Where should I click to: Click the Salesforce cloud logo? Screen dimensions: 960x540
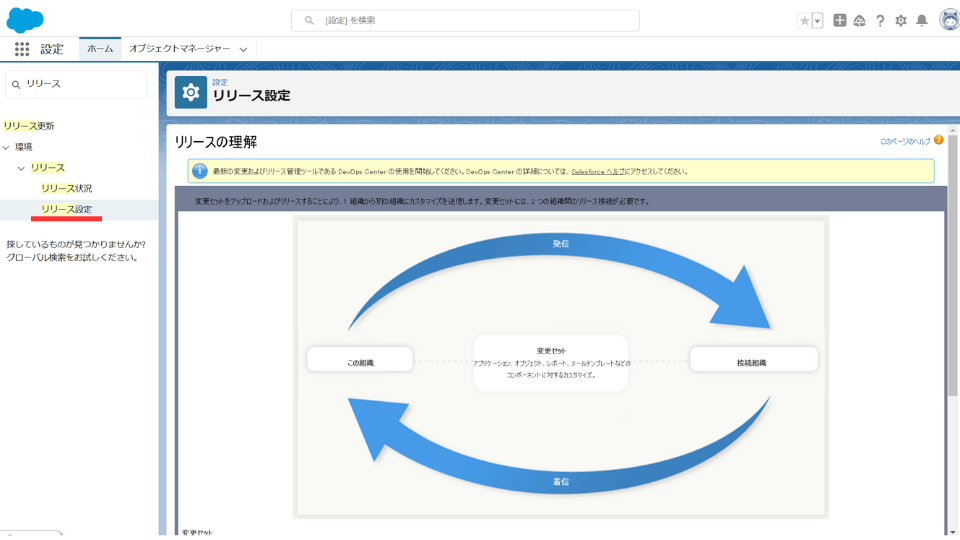coord(25,20)
